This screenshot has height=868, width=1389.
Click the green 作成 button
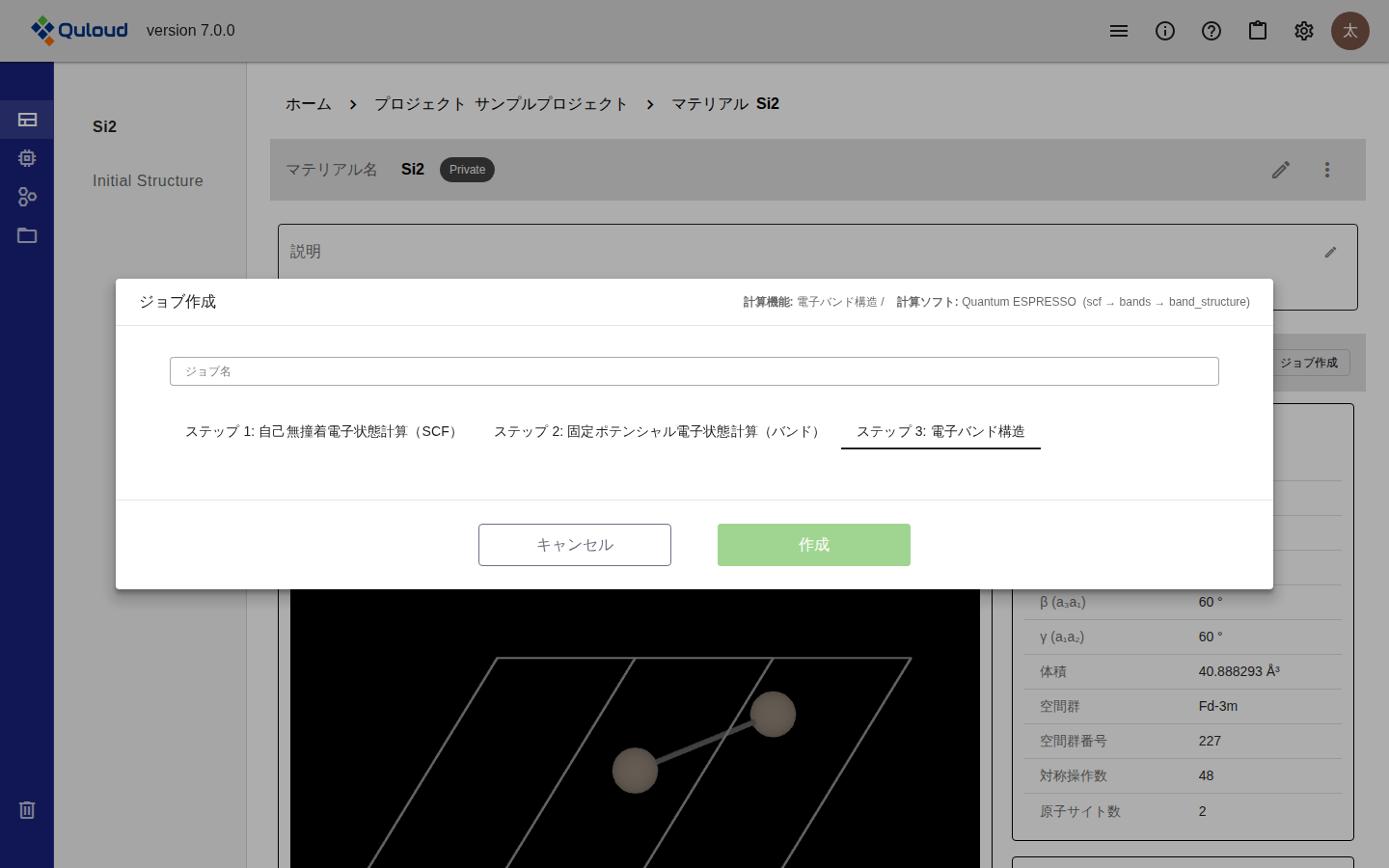click(x=814, y=545)
